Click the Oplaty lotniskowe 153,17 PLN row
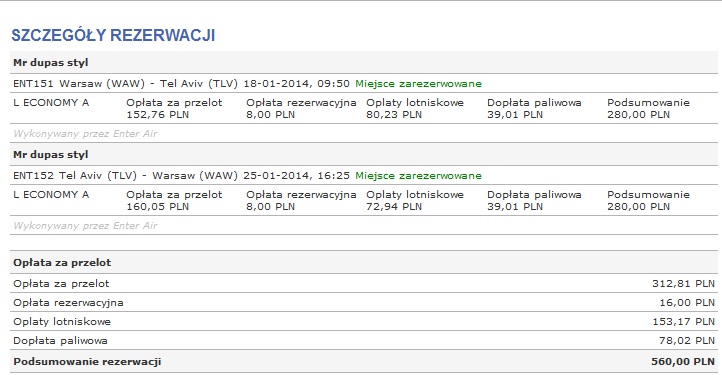 [364, 322]
